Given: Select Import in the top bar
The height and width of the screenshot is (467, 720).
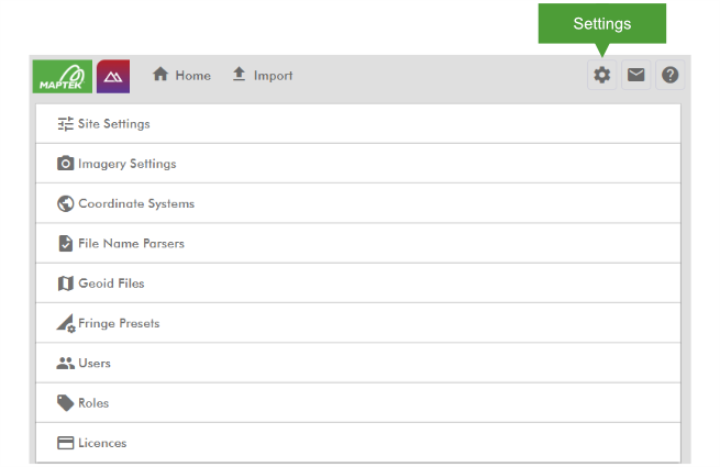Looking at the screenshot, I should tap(263, 76).
